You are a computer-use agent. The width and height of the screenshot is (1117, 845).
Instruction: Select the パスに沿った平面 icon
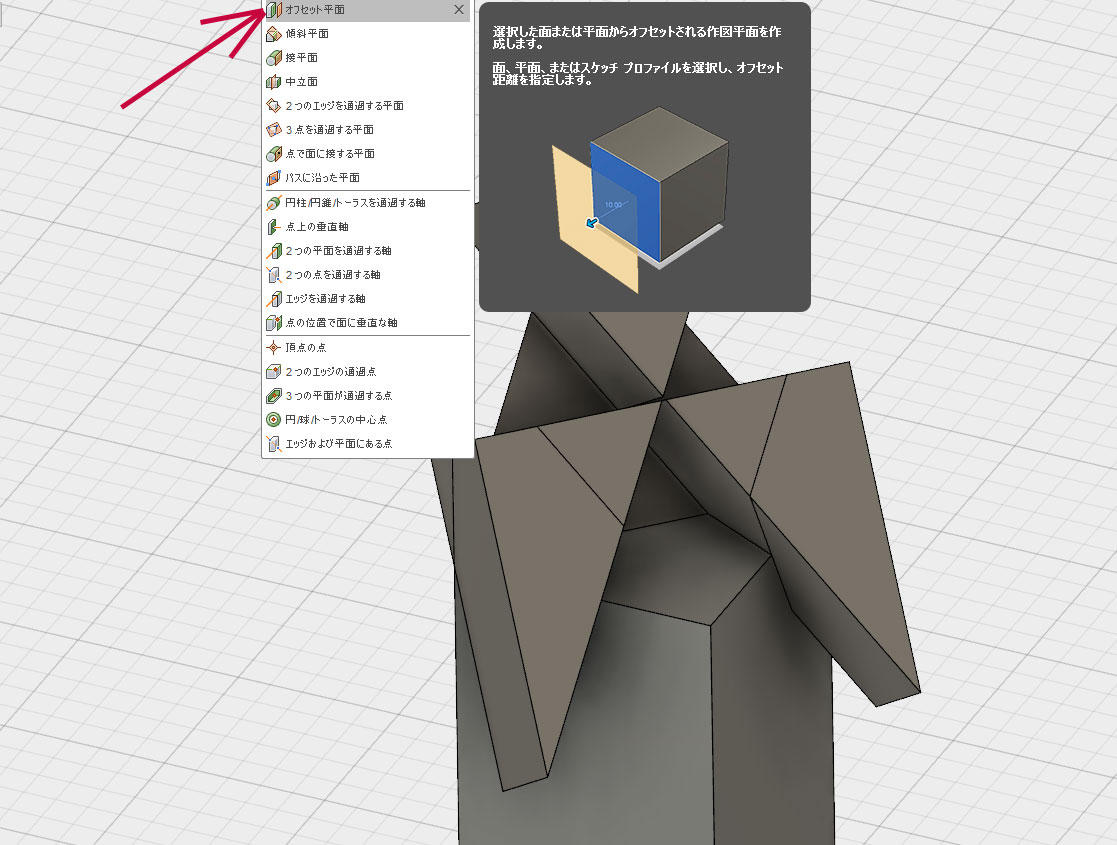274,178
